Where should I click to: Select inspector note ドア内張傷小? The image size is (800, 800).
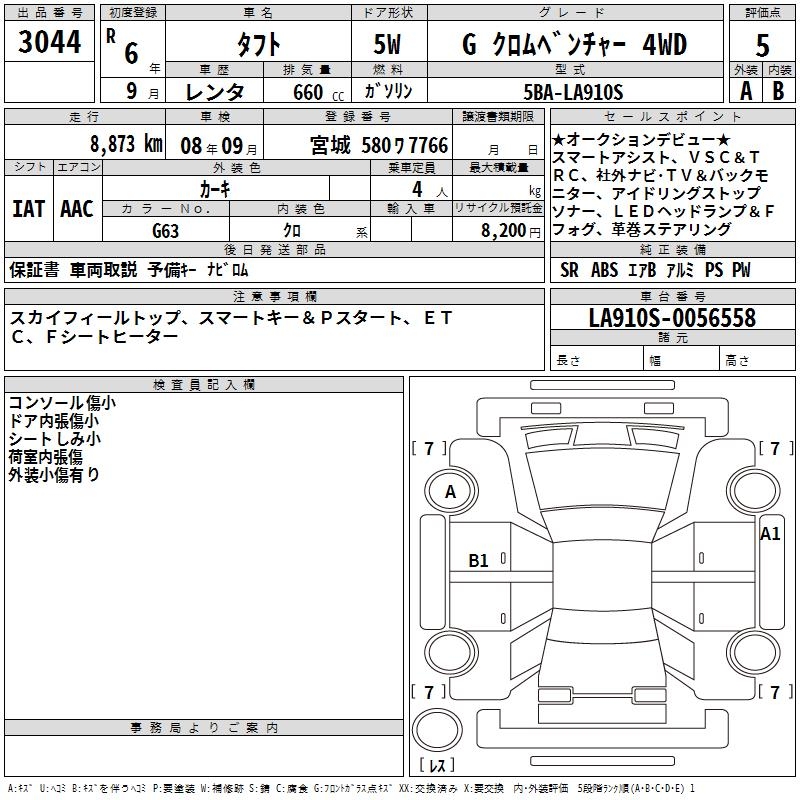(54, 421)
